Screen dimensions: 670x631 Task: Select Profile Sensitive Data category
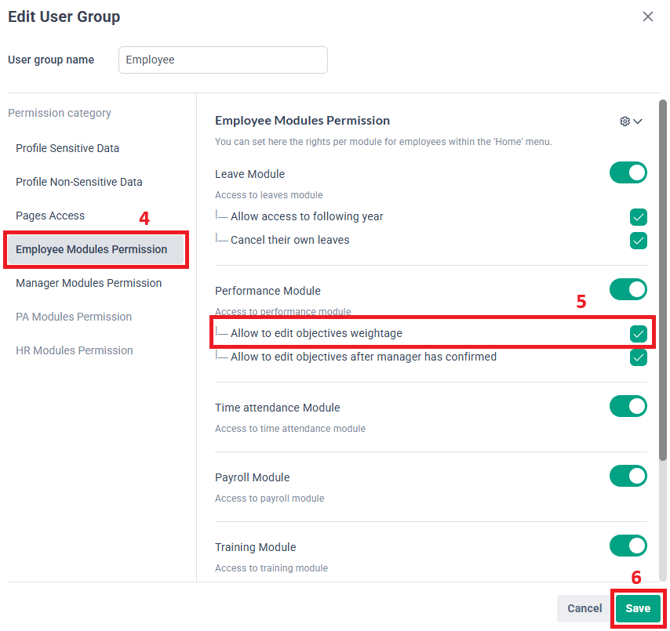(x=68, y=148)
